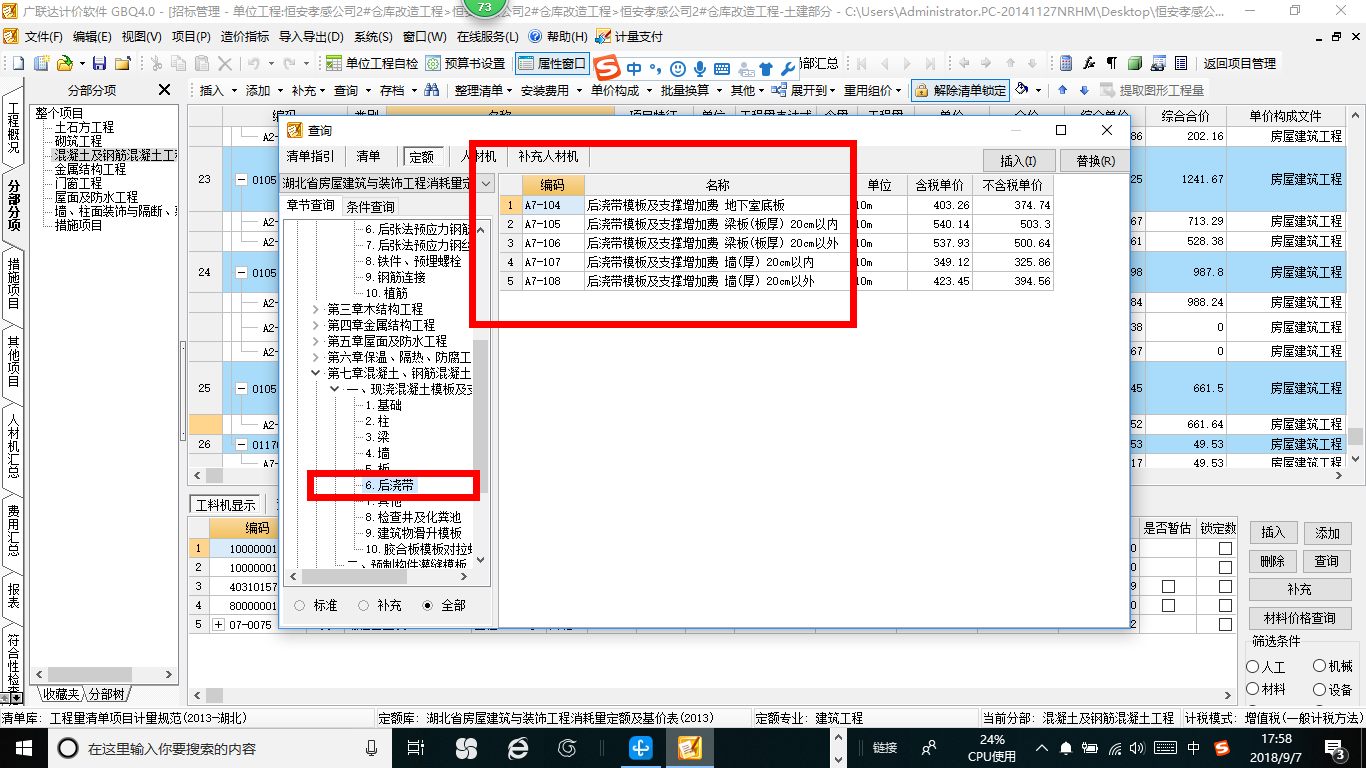Open the 导入导出(D) menu

311,36
